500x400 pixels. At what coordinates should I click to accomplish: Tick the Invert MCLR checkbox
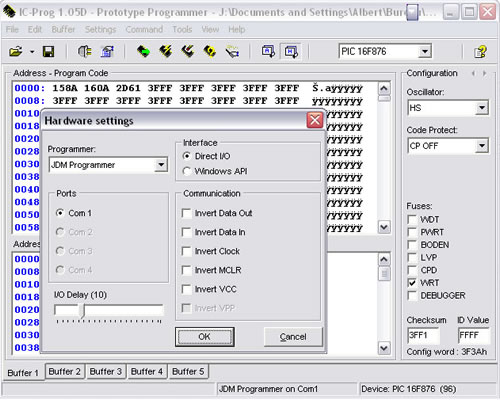186,270
